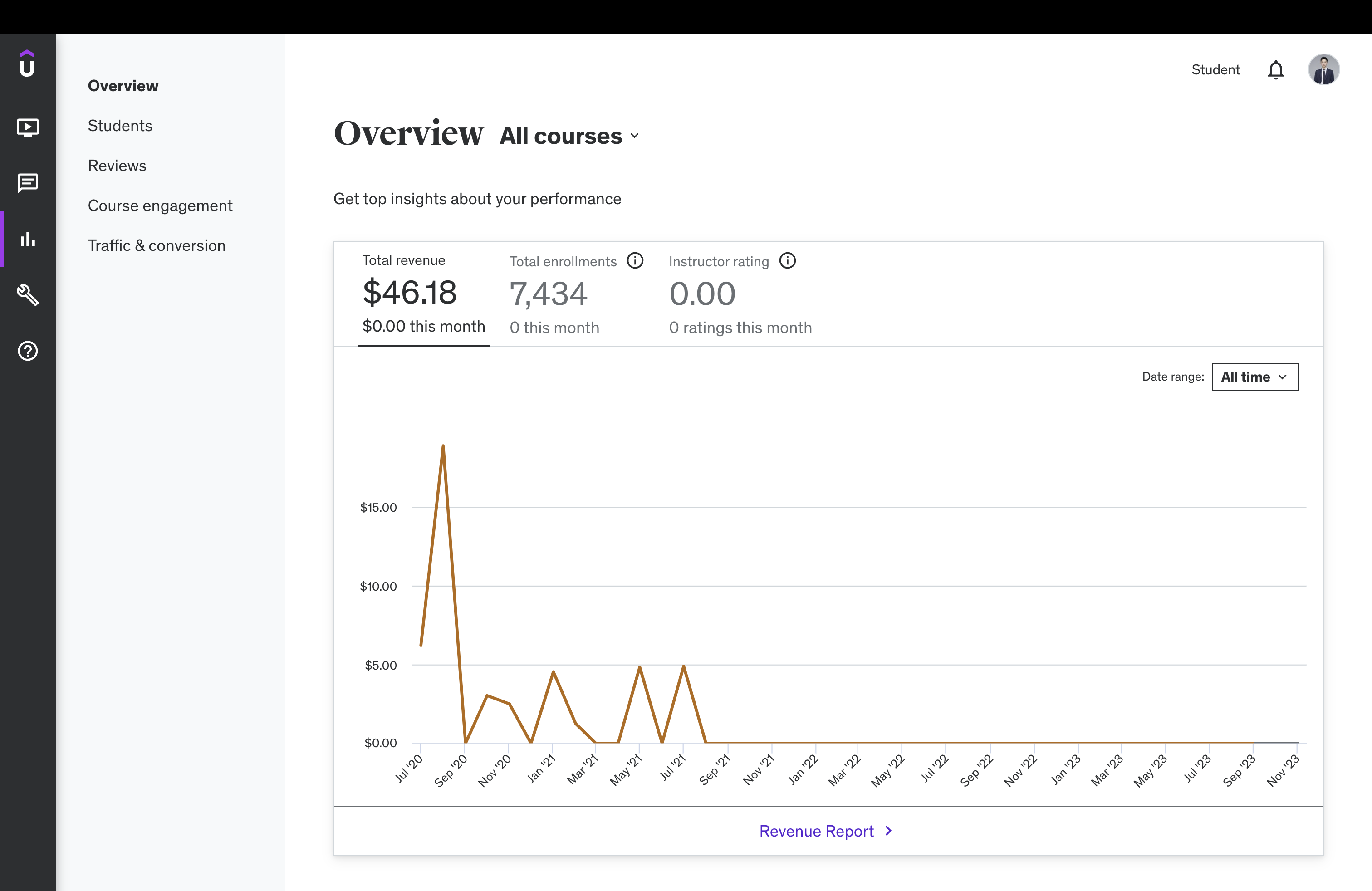Click the instructor profile avatar icon
The width and height of the screenshot is (1372, 891).
(x=1324, y=69)
